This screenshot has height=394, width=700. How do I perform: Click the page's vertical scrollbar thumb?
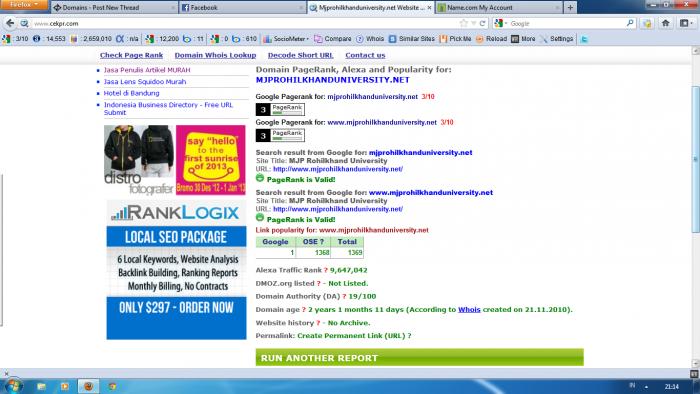(696, 158)
